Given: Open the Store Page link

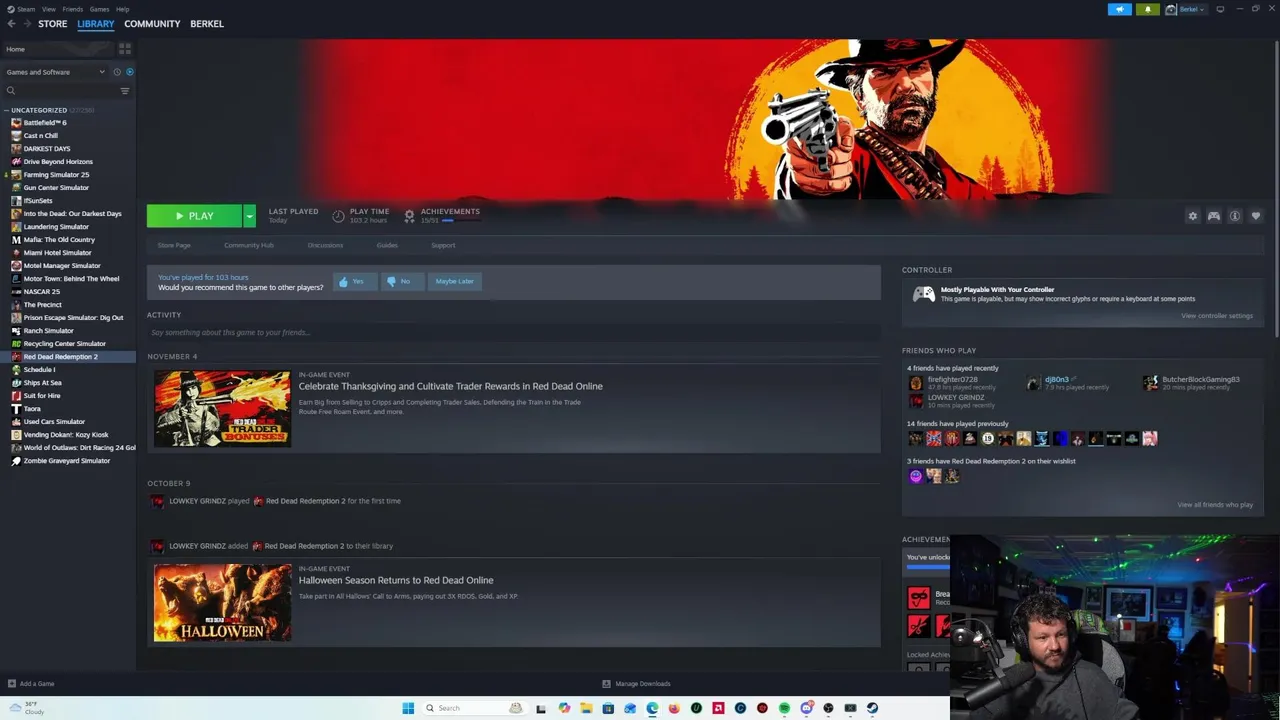Looking at the screenshot, I should [174, 245].
